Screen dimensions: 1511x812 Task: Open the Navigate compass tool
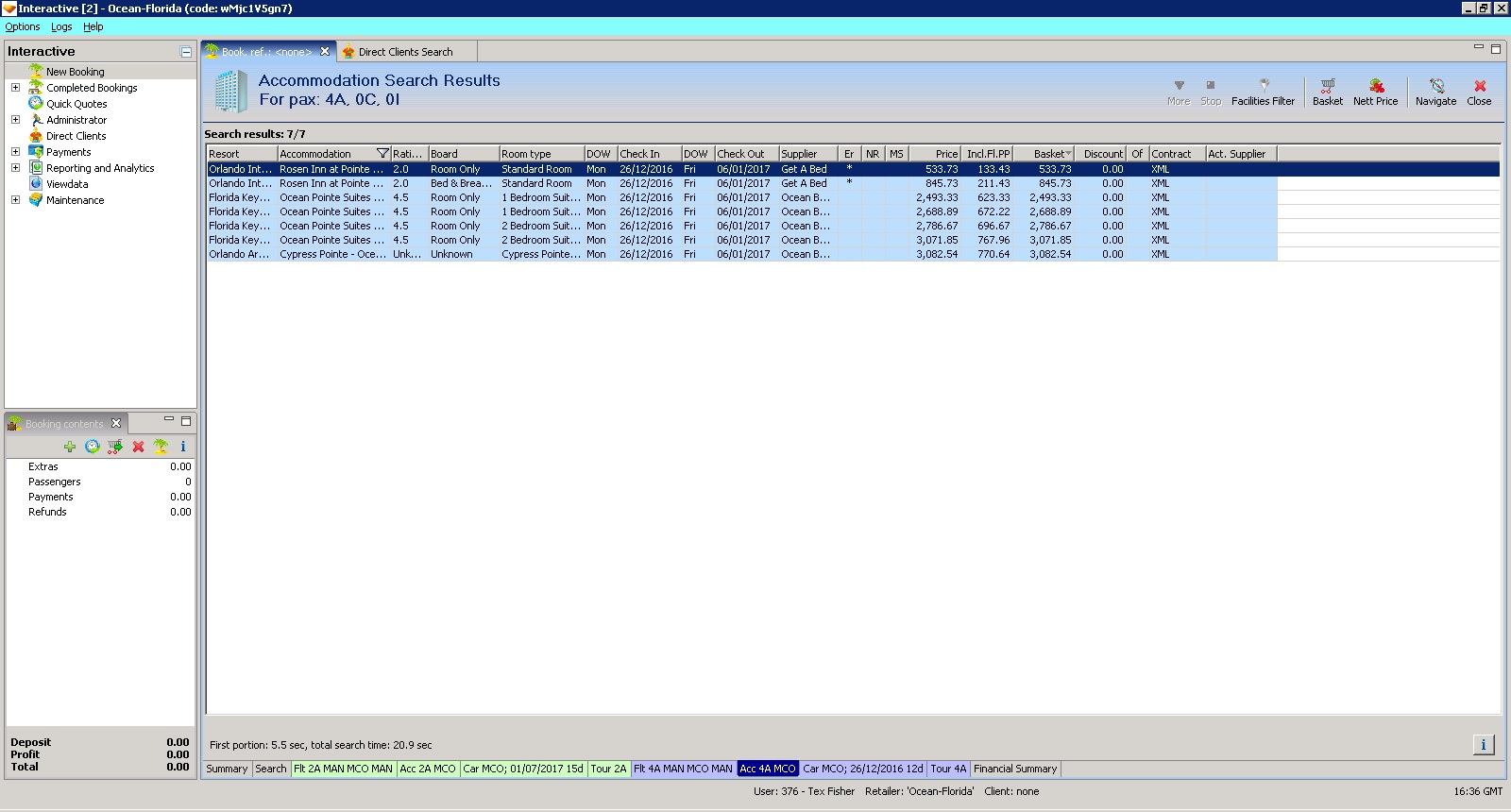pos(1435,92)
